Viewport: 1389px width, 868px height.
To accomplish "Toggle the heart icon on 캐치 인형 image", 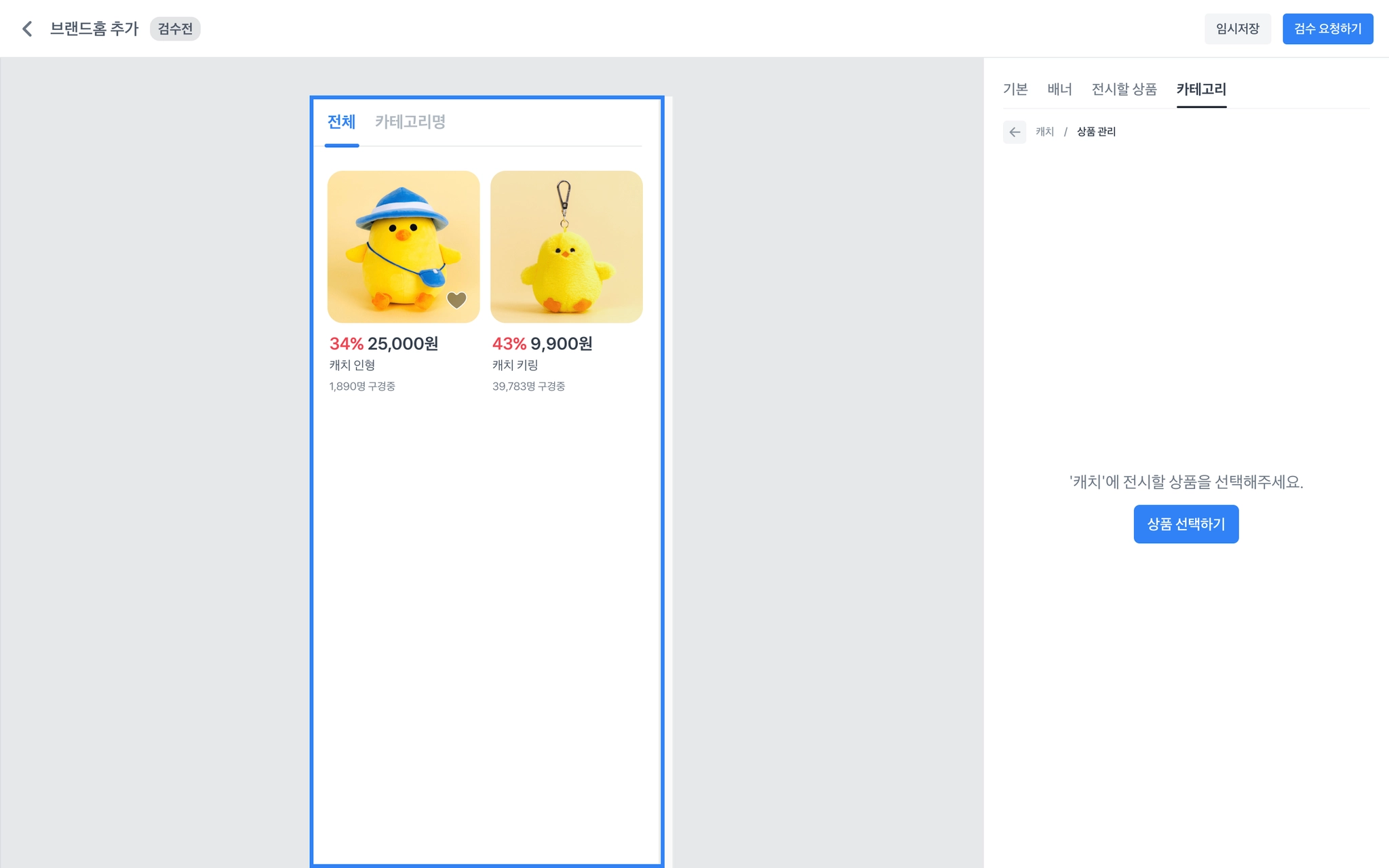I will pos(456,300).
